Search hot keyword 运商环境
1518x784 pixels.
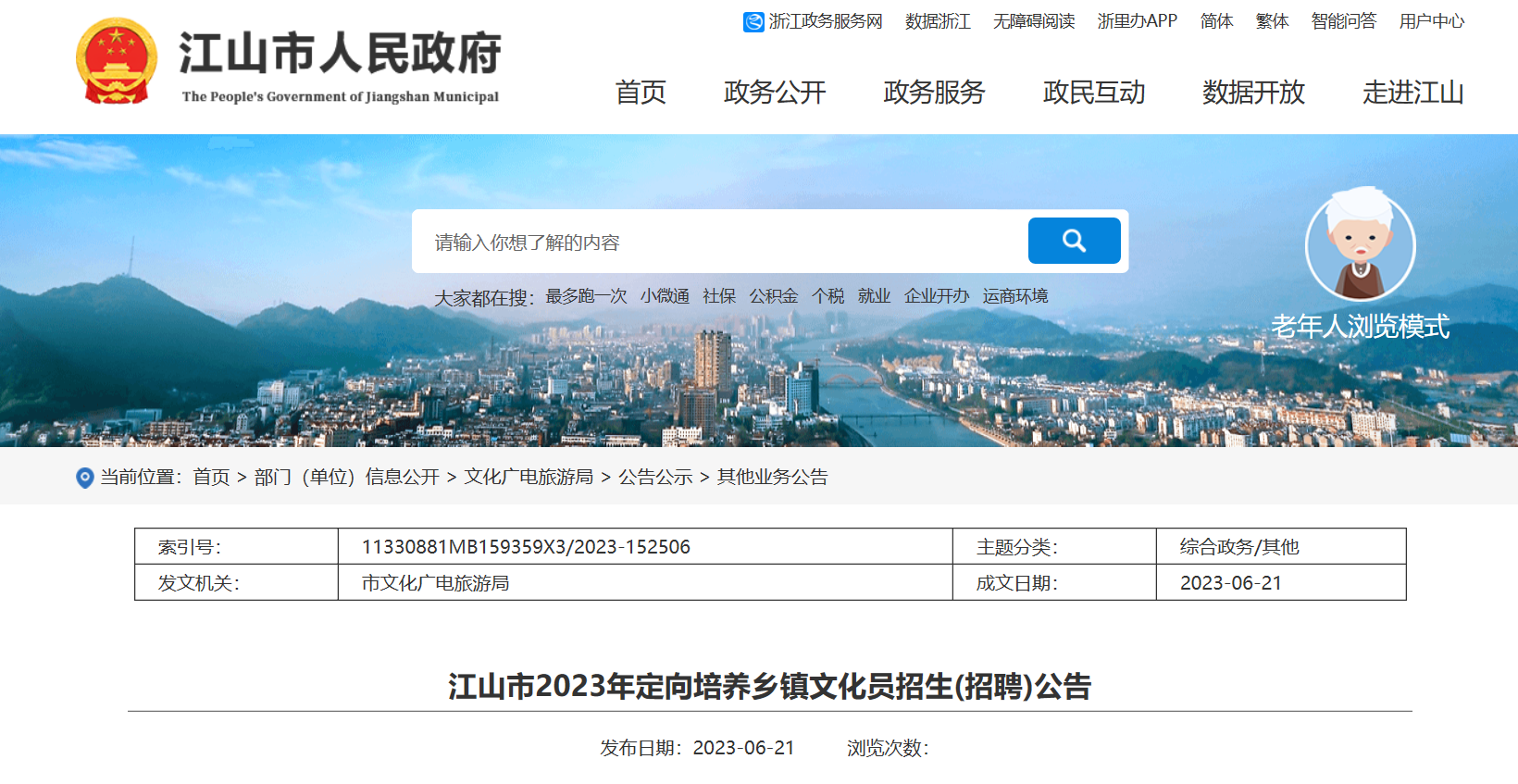click(x=1015, y=296)
